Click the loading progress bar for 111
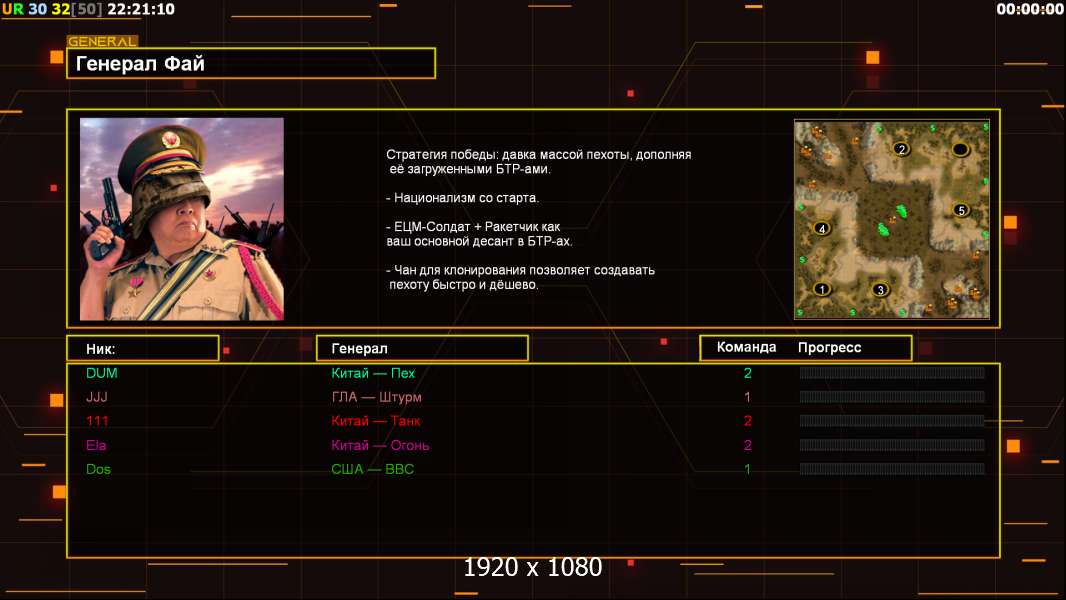Screen dimensions: 1066x600 [892, 421]
